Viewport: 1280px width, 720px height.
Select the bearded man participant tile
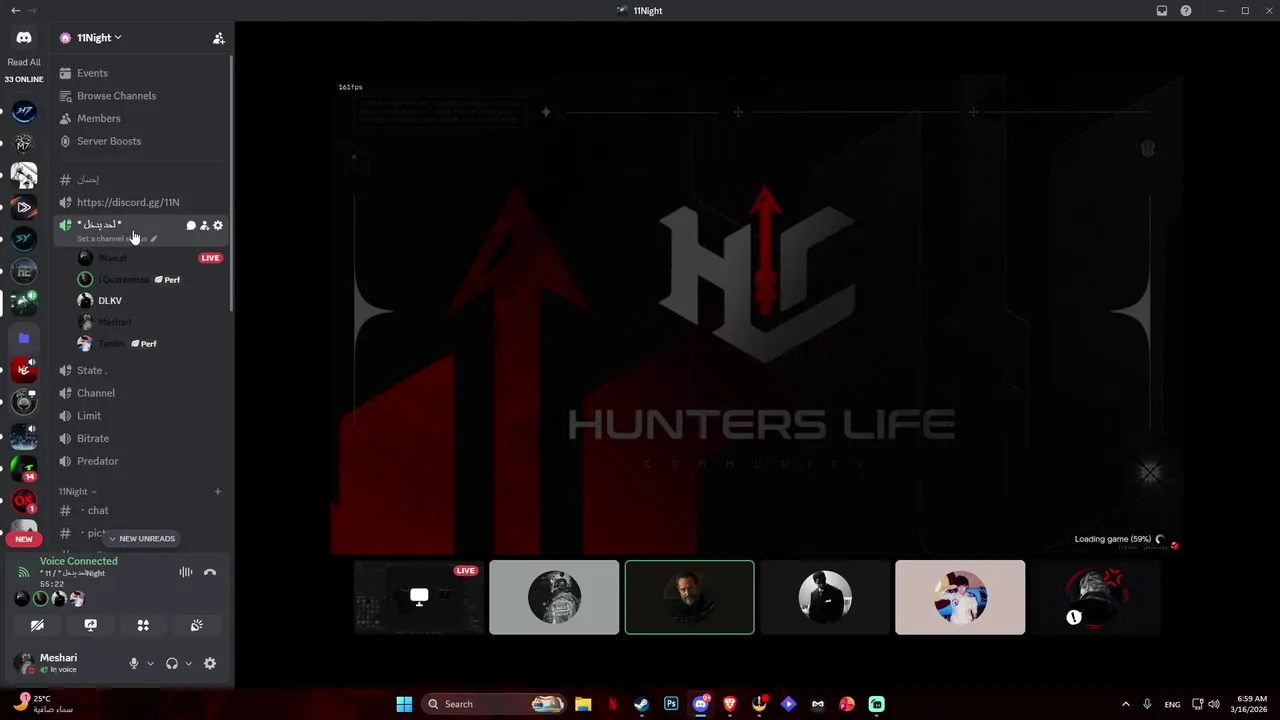[690, 597]
